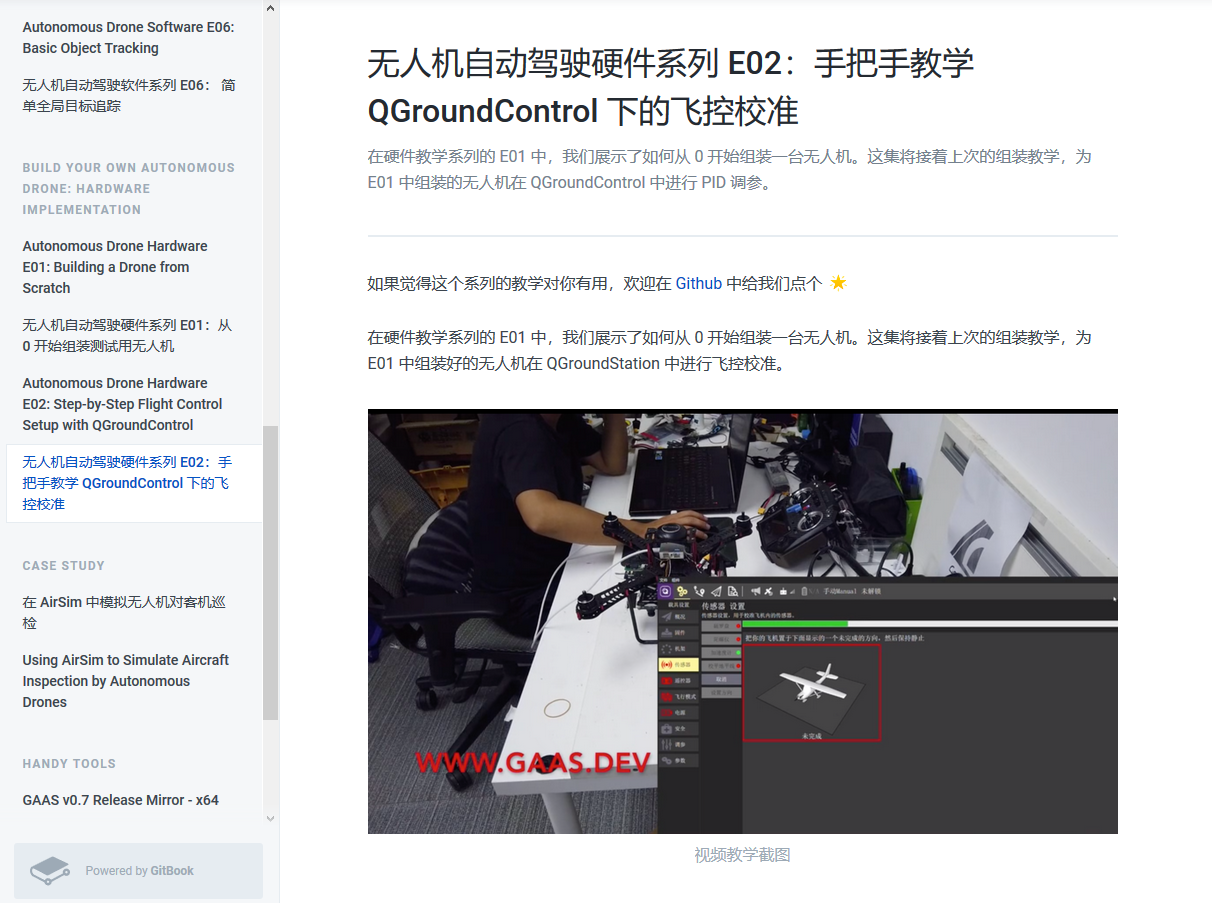Click the Powered by GitBook button

[138, 871]
